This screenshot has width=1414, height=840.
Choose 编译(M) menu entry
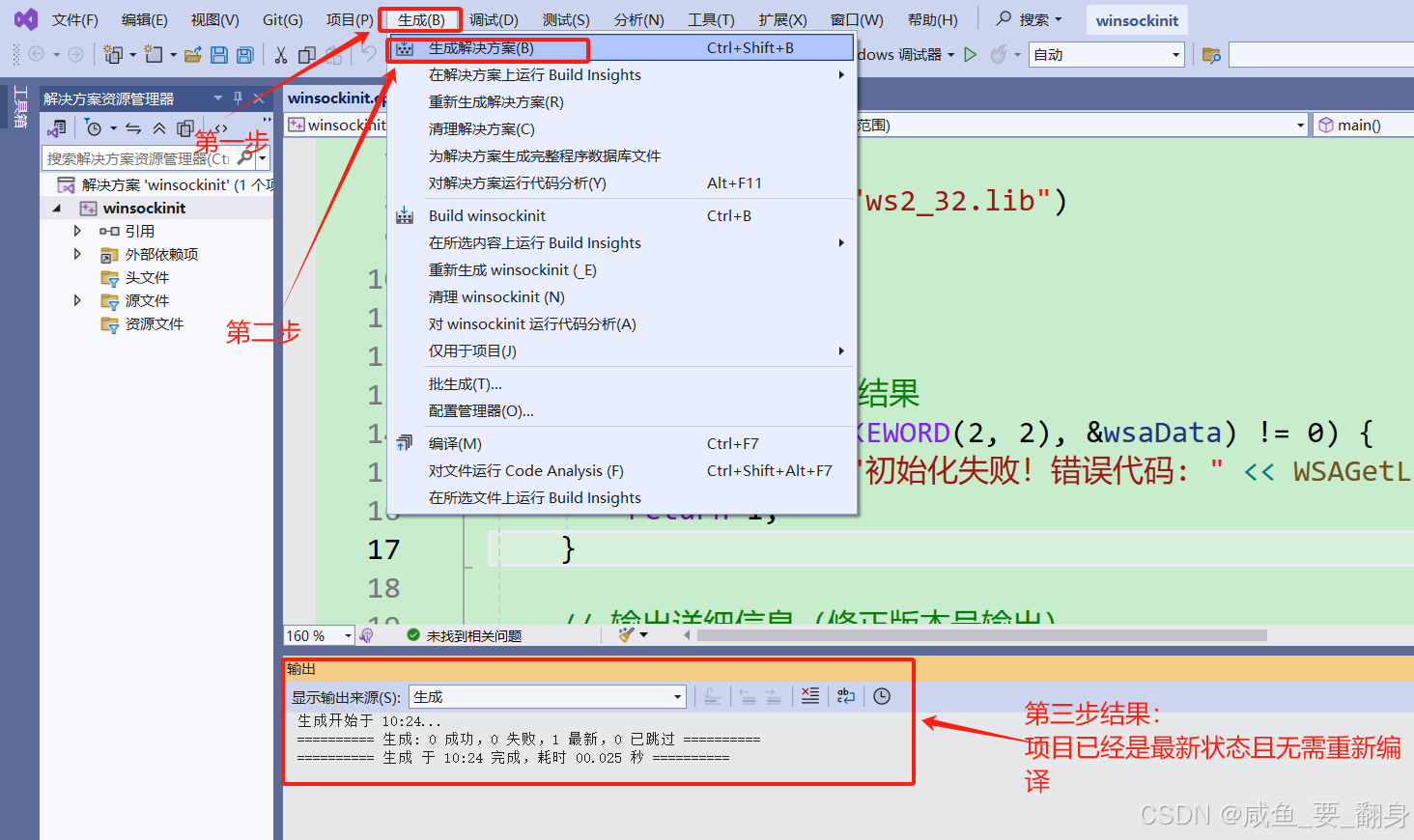click(x=621, y=443)
